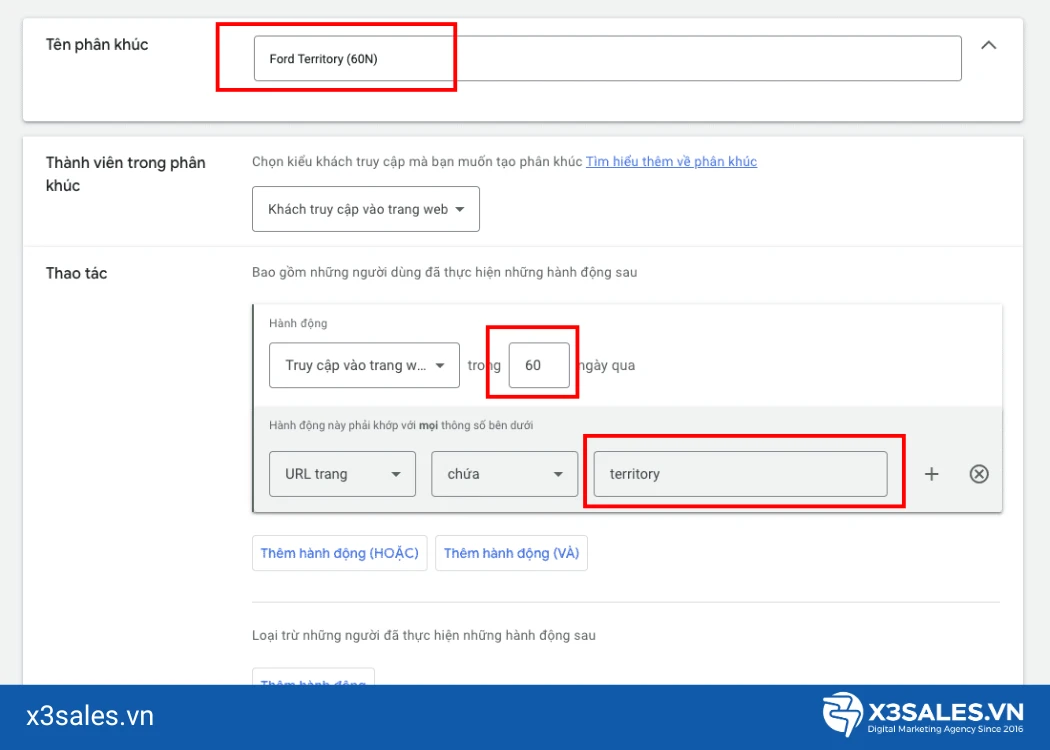The image size is (1050, 750).
Task: Click the Thành viên trong phân khúc label
Action: (x=125, y=174)
